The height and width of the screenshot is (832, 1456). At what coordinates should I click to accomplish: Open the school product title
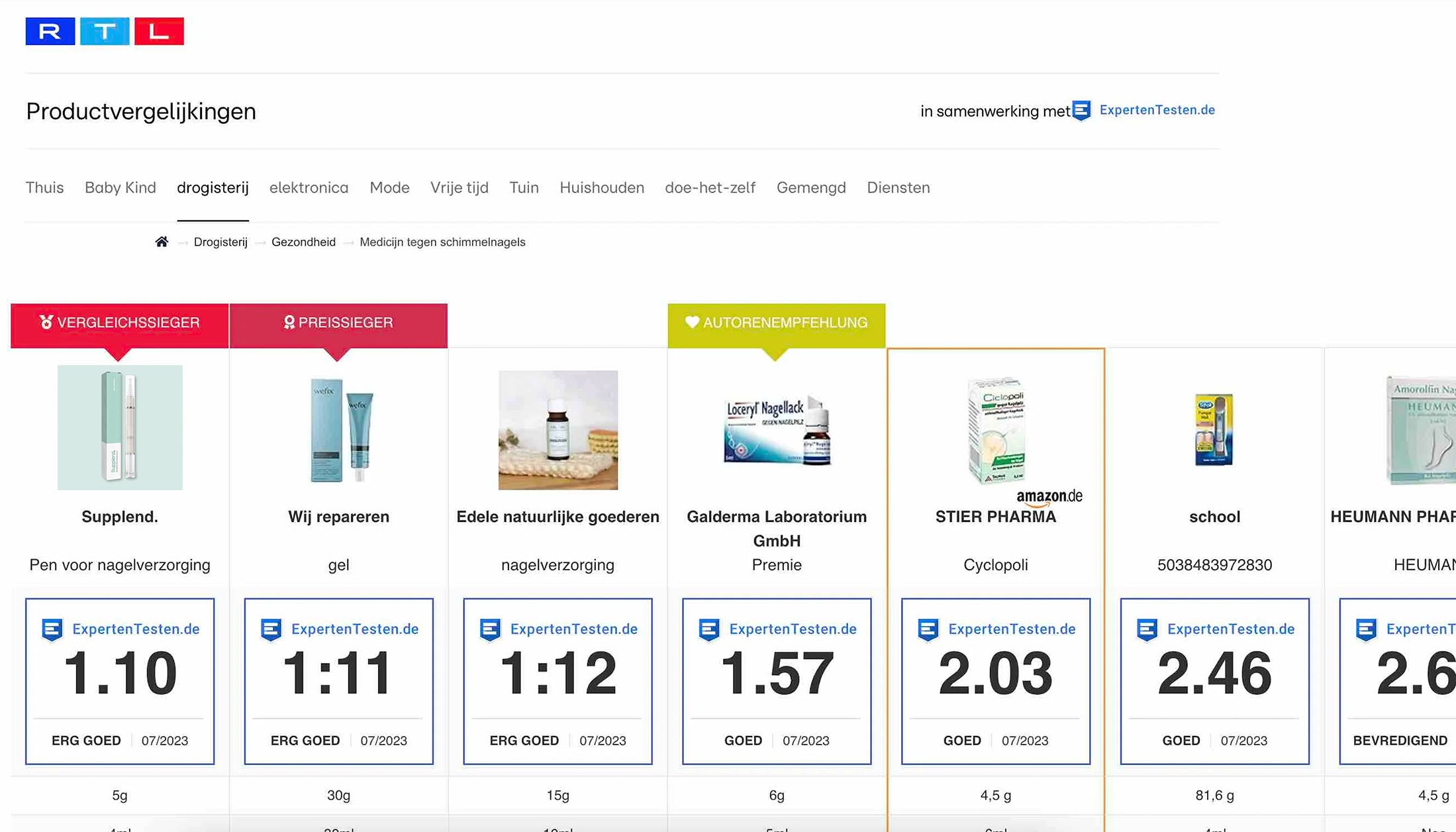tap(1214, 517)
